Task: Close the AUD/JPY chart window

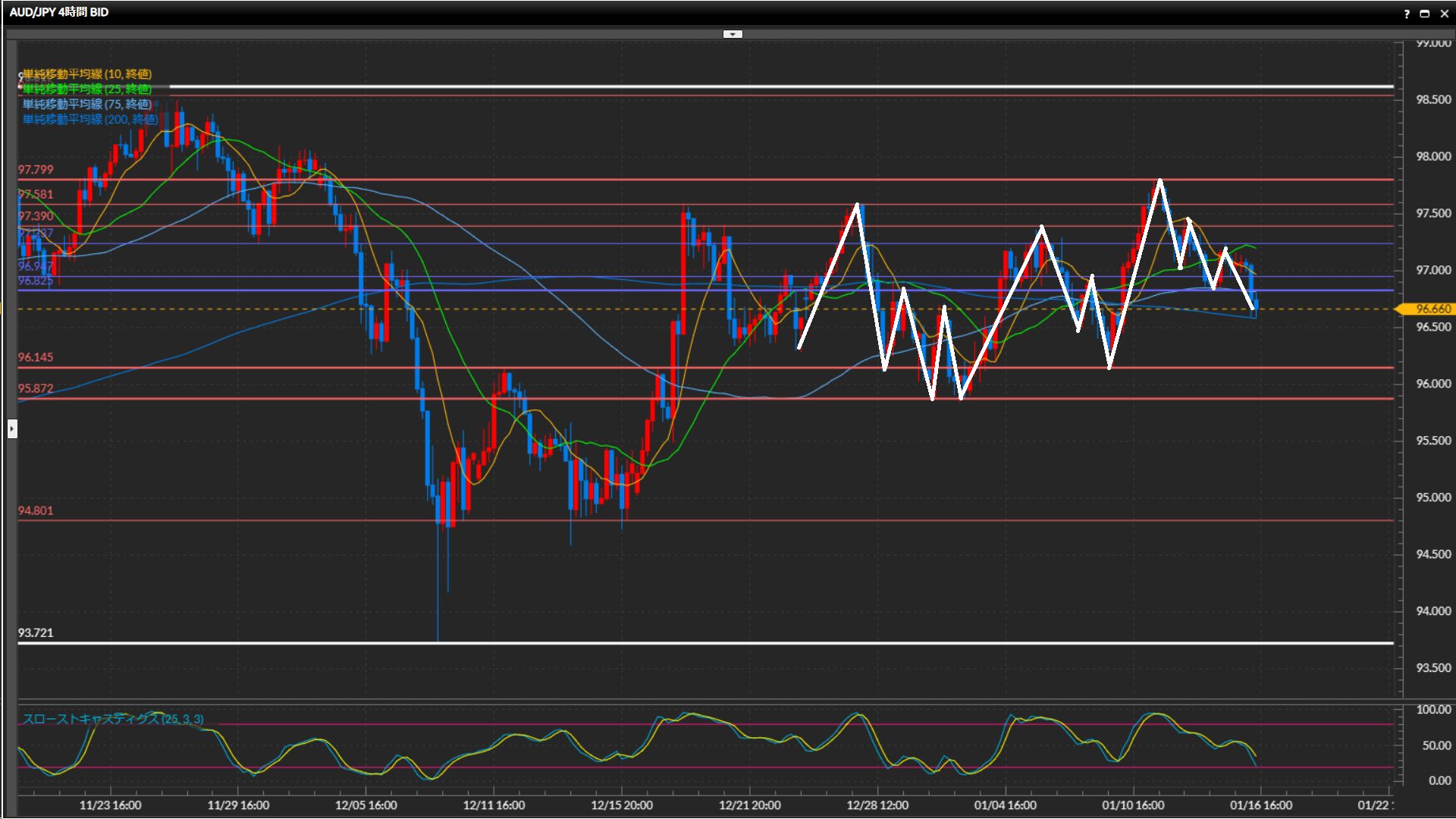Action: click(x=1444, y=14)
